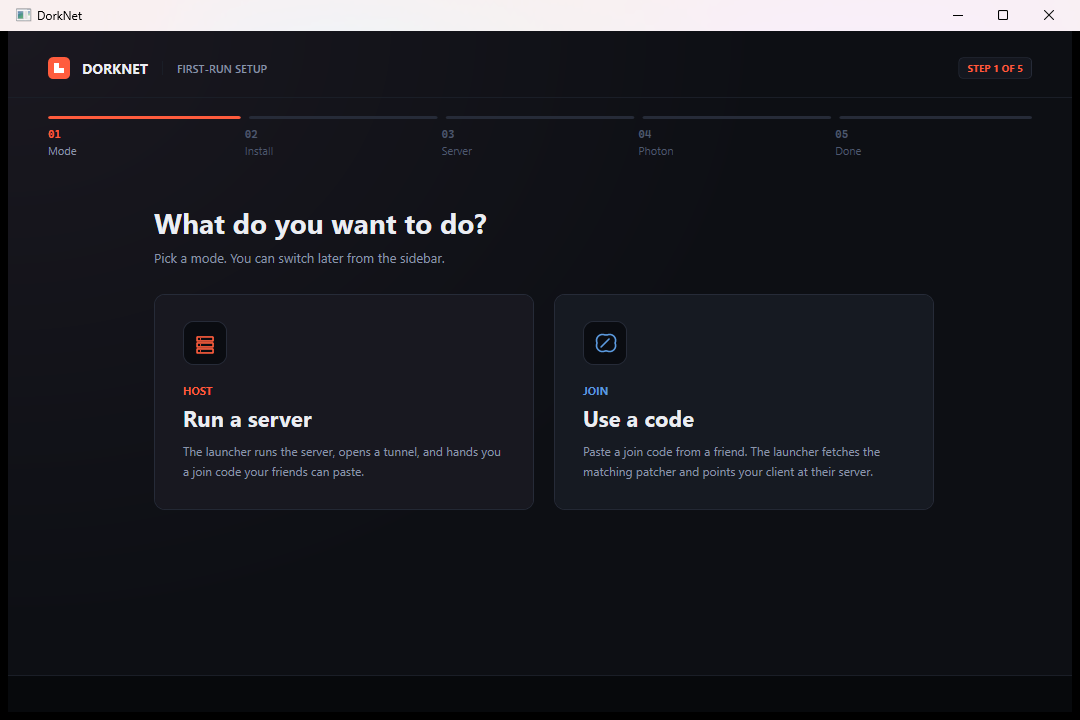Click the orange progress bar above Mode
1080x720 pixels.
pyautogui.click(x=144, y=118)
